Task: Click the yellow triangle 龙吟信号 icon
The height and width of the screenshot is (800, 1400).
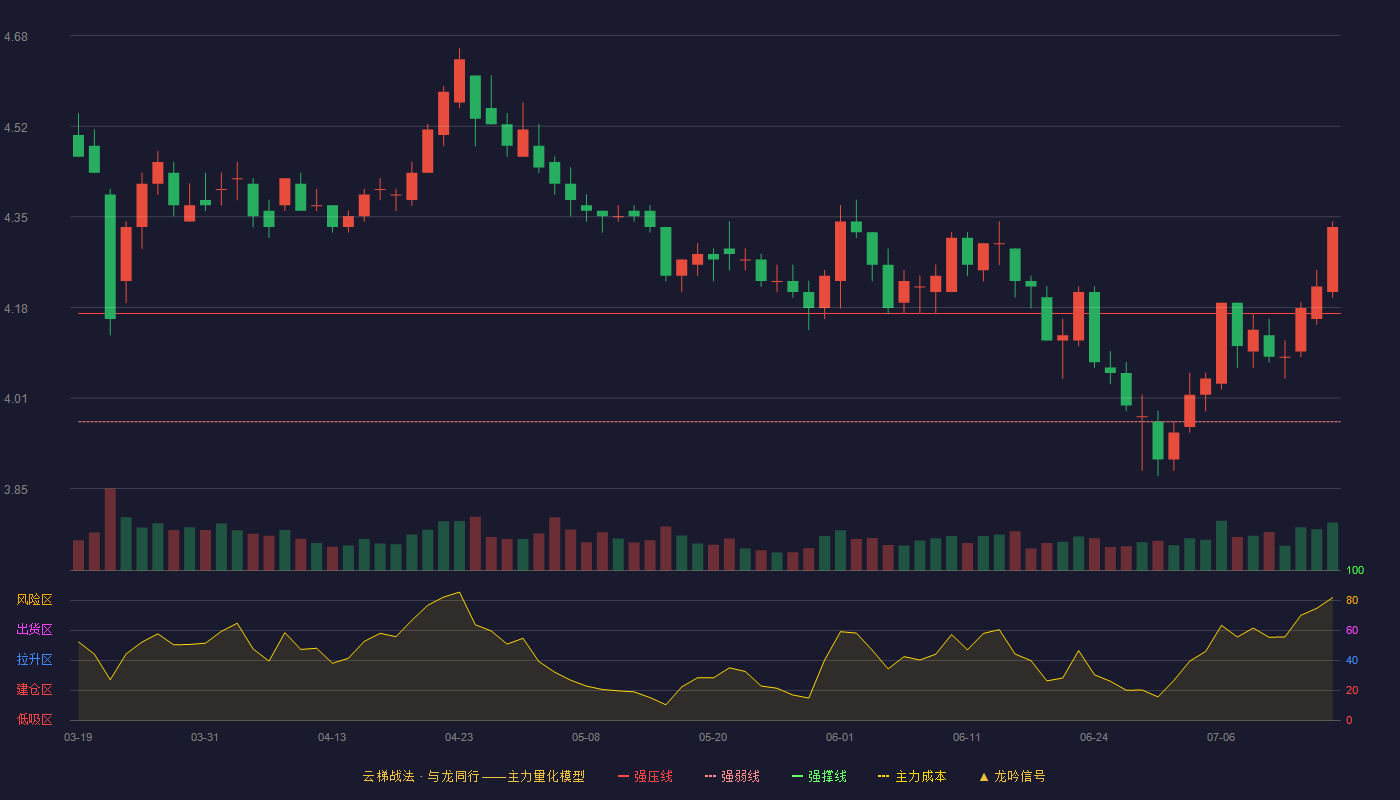Action: (x=984, y=776)
